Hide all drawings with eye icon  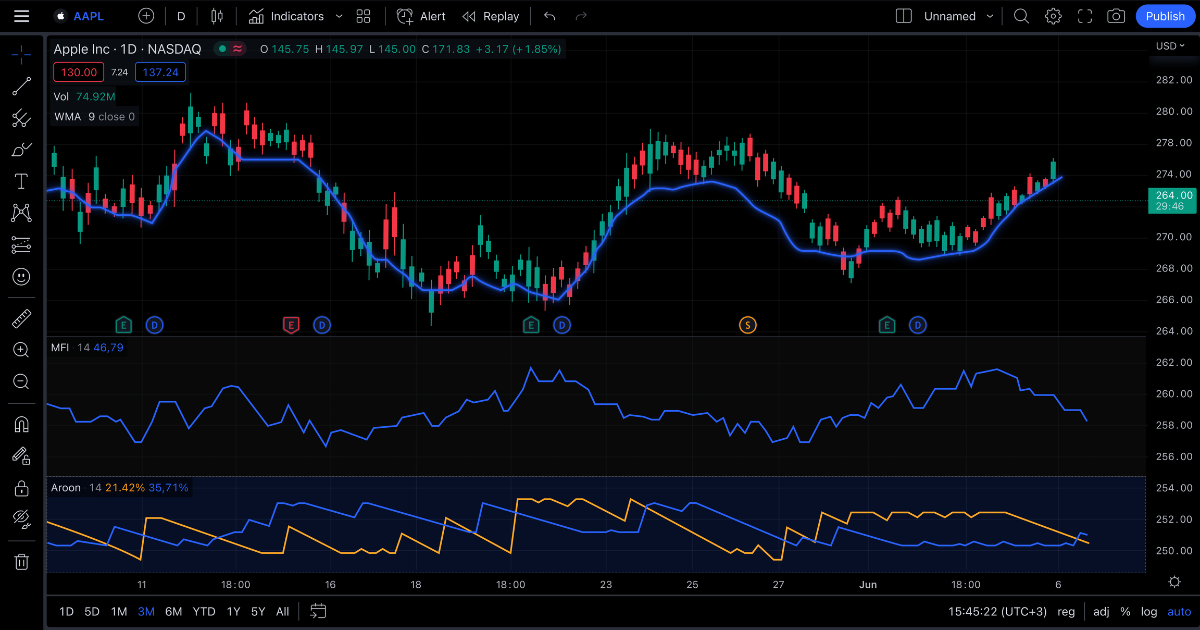(21, 519)
